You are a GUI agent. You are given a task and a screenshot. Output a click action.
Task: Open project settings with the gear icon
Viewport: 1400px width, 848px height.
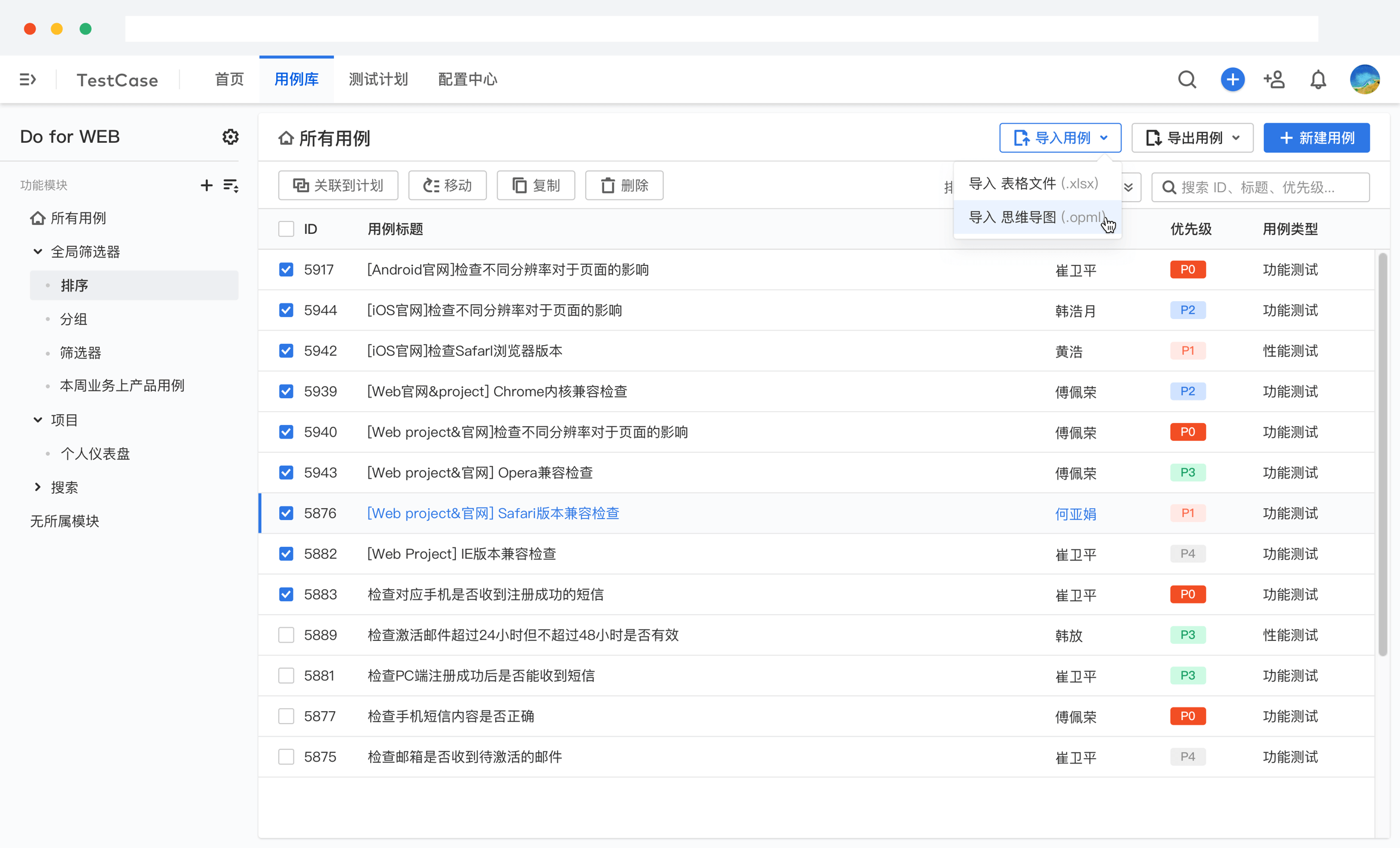tap(230, 137)
